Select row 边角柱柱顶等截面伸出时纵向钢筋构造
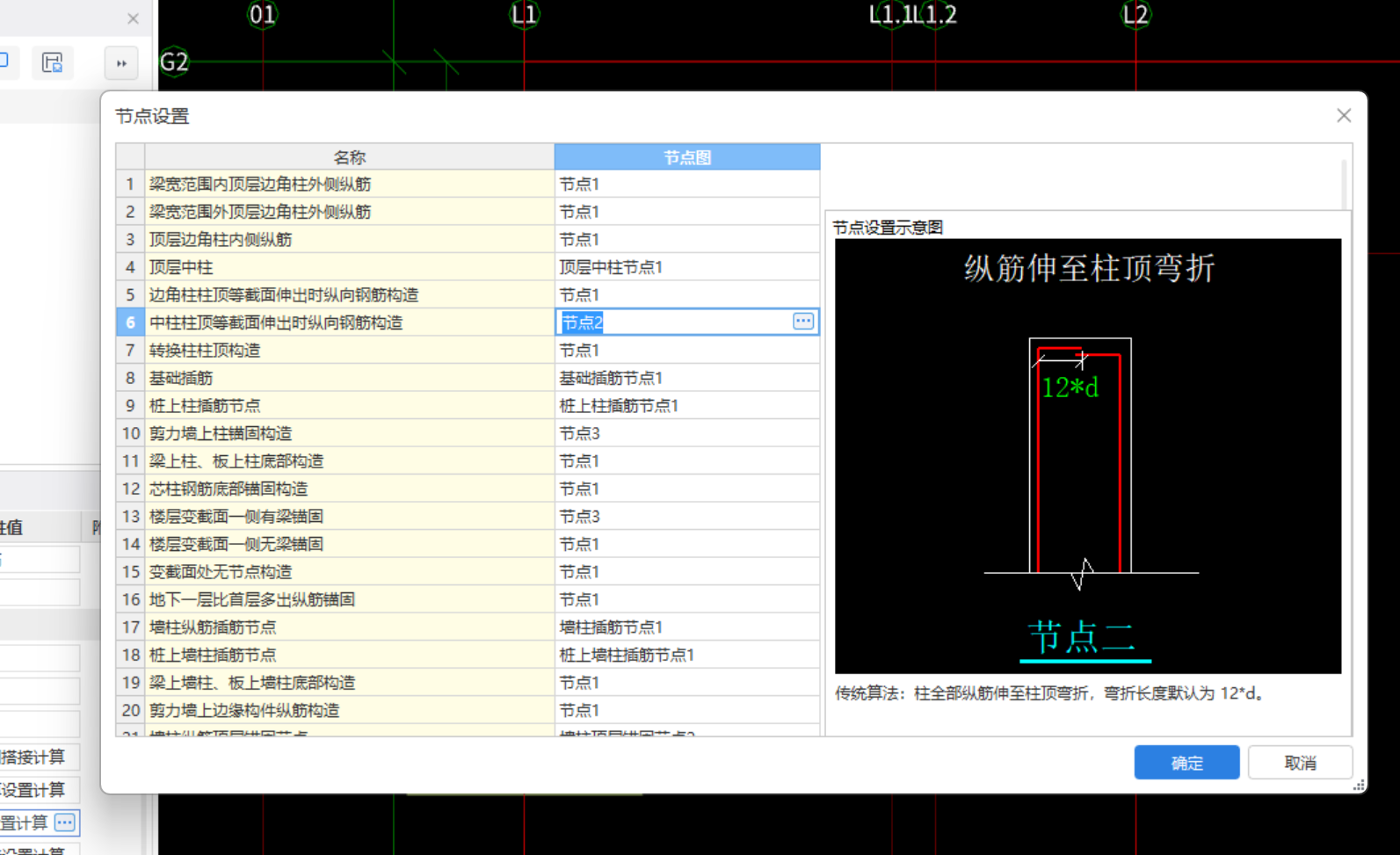 [x=349, y=294]
